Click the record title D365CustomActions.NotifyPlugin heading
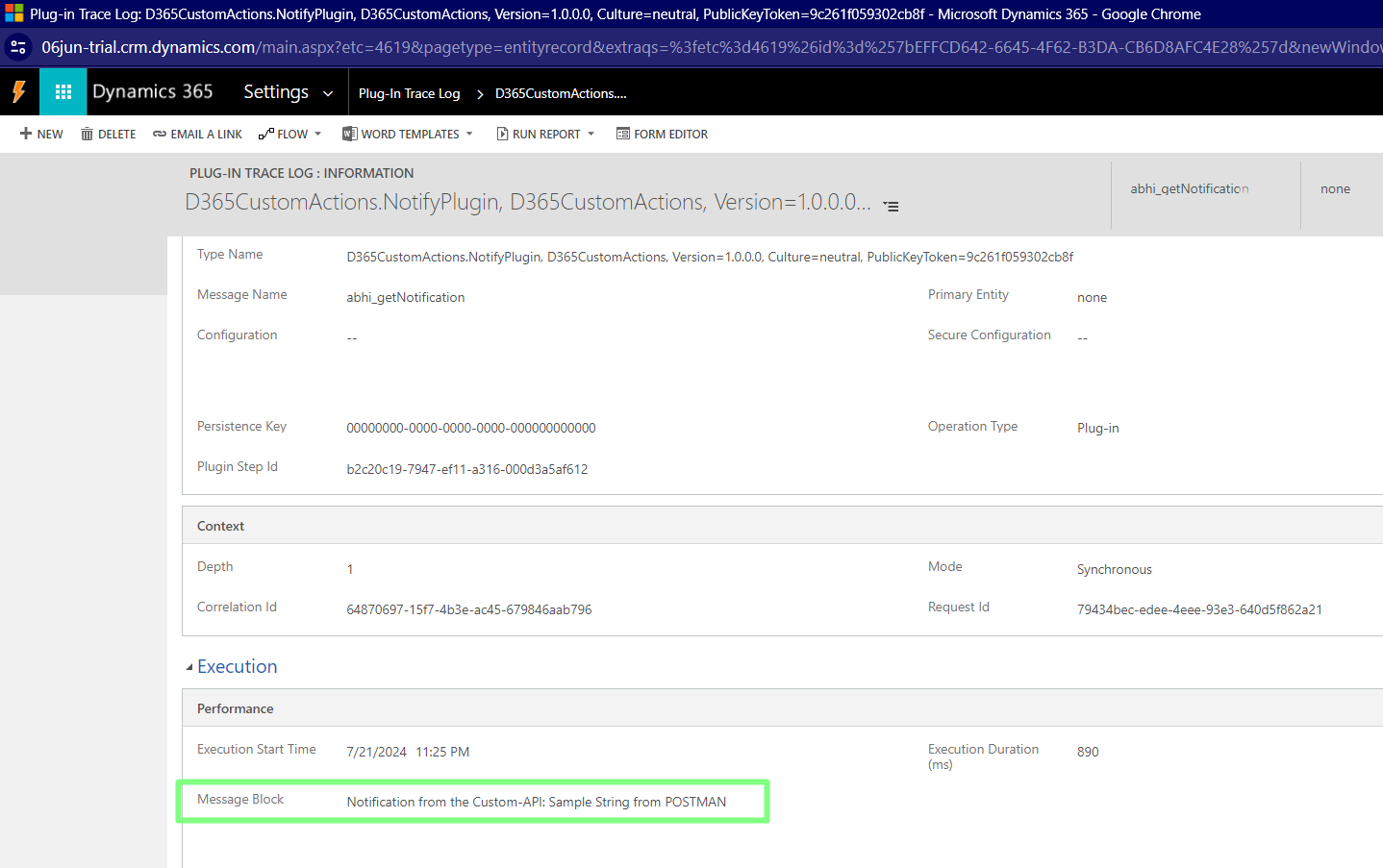1383x868 pixels. 528,202
